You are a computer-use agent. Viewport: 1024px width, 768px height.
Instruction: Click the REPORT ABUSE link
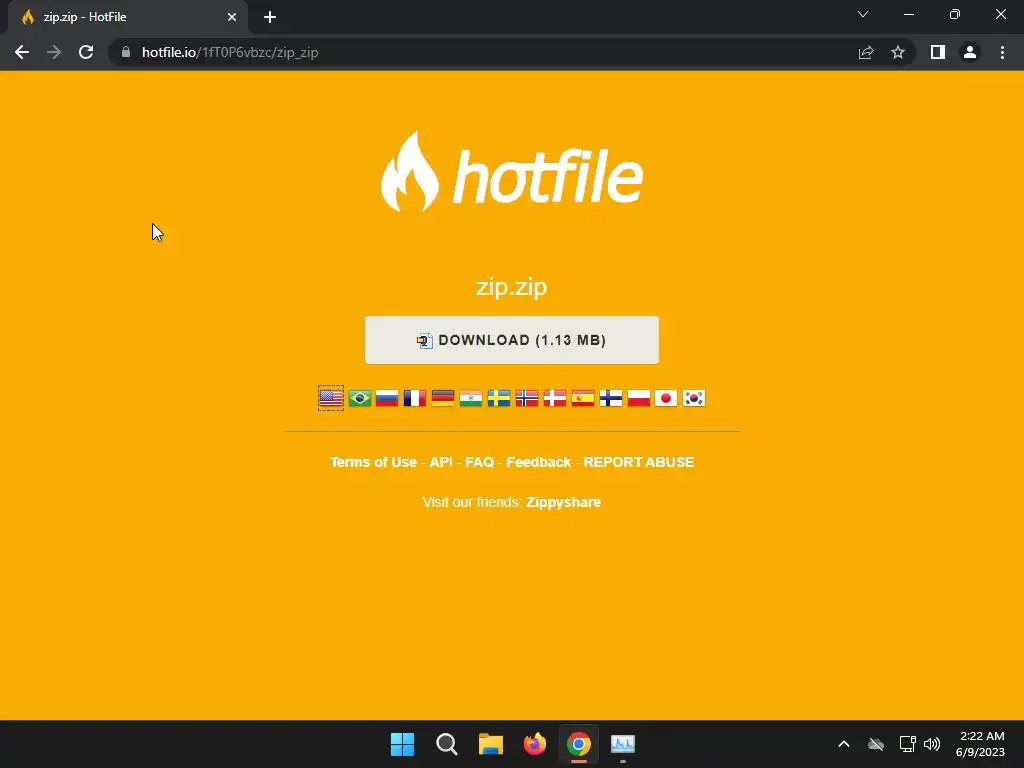point(639,462)
